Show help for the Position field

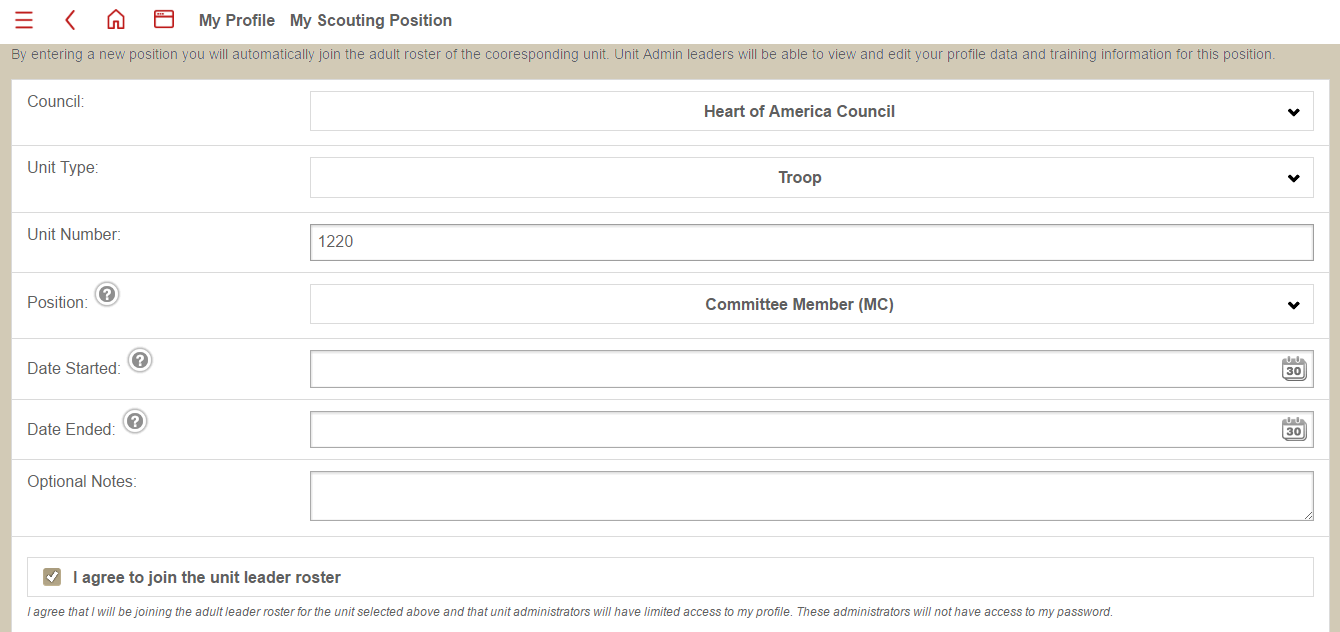(108, 295)
